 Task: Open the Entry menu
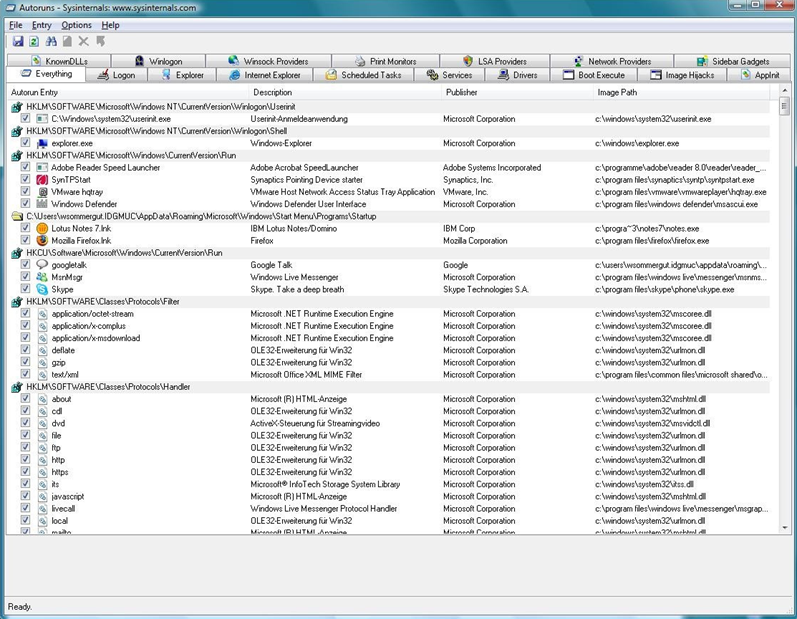click(41, 25)
